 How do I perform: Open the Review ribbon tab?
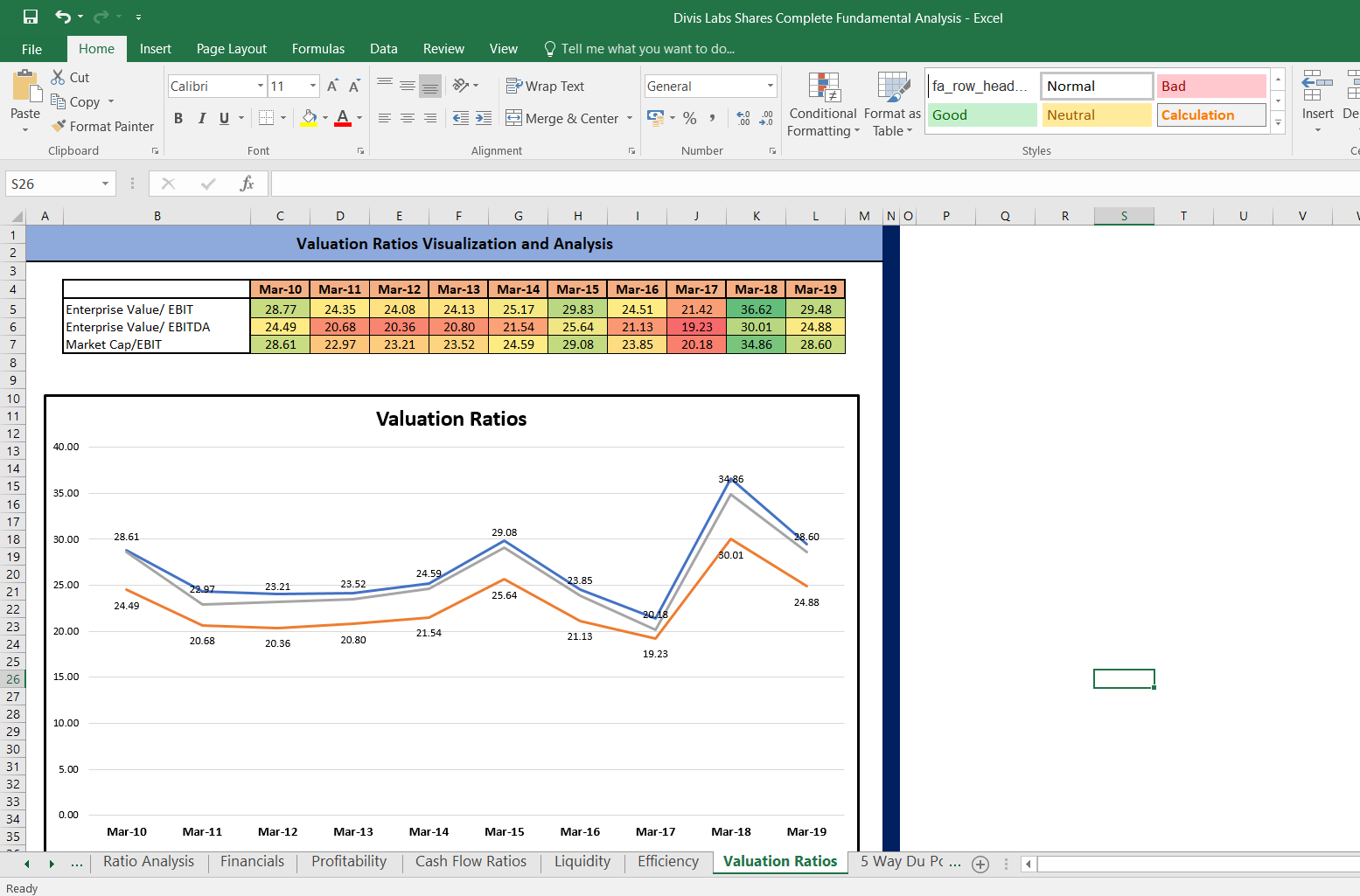tap(443, 49)
